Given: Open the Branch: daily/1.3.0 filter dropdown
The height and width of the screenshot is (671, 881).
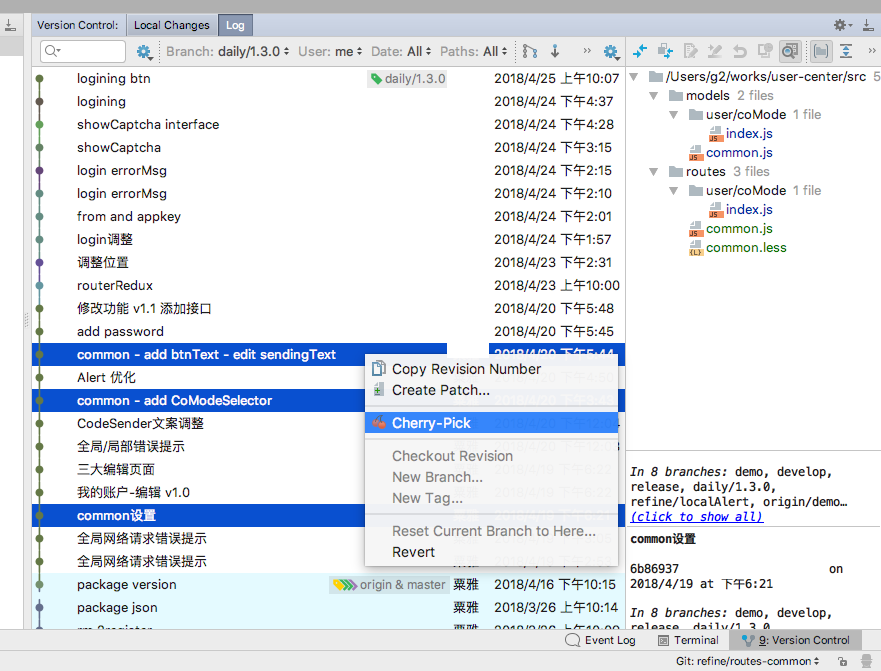Looking at the screenshot, I should 228,52.
